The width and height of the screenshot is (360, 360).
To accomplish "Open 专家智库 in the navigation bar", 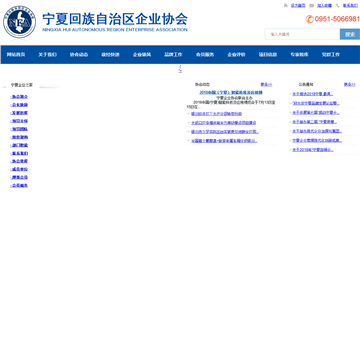I will [299, 55].
